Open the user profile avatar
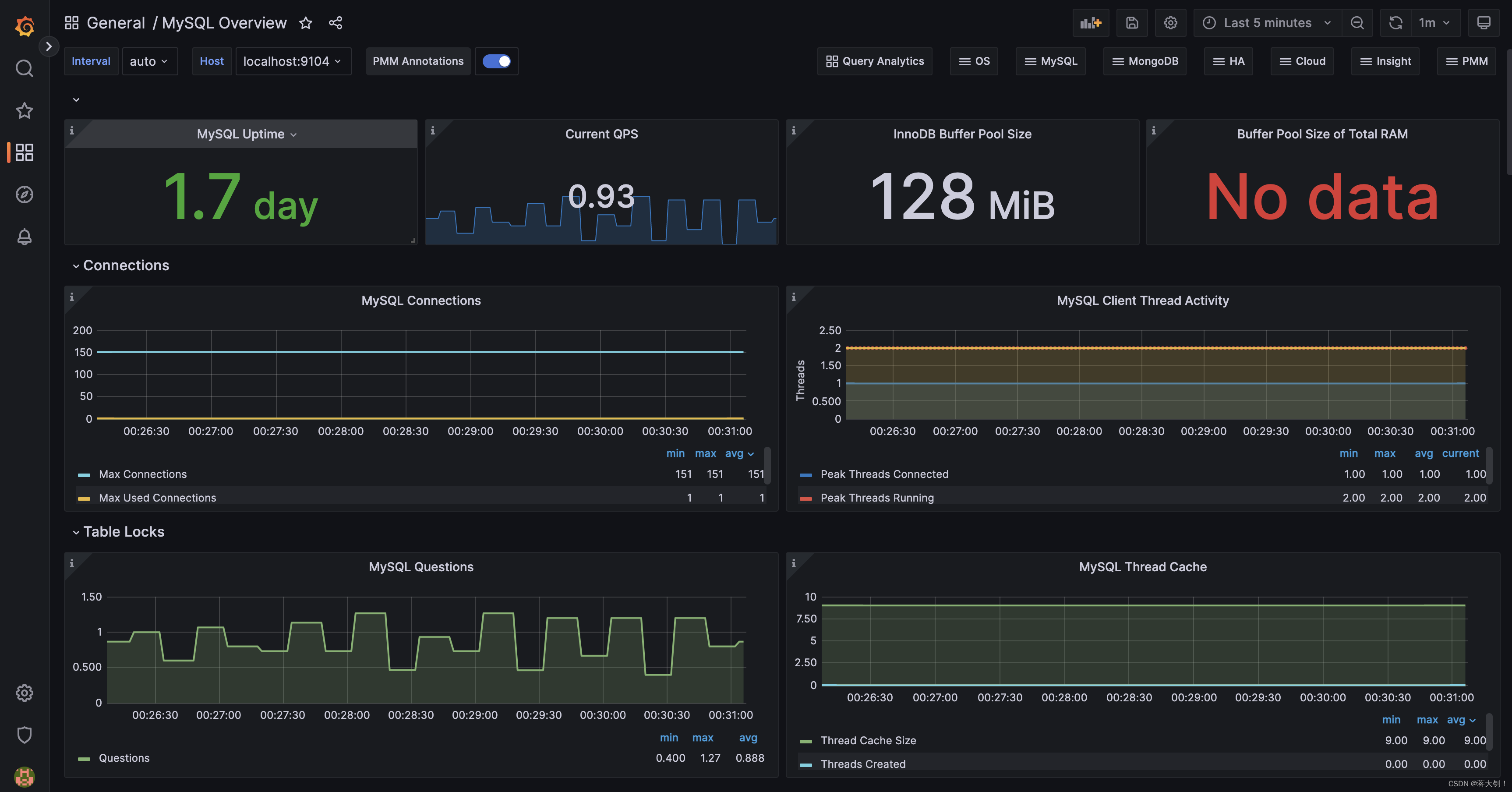This screenshot has height=792, width=1512. [24, 776]
